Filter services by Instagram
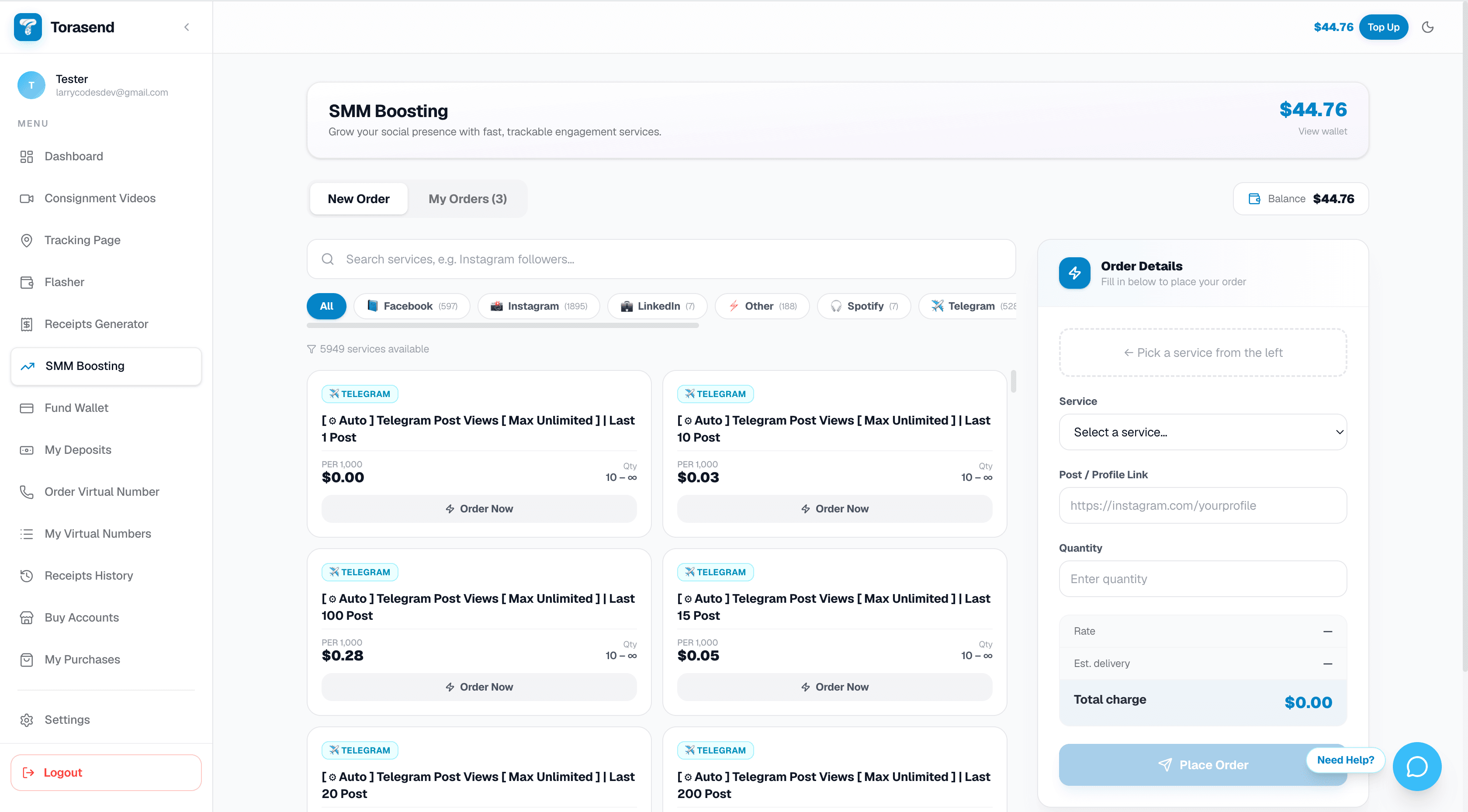1468x812 pixels. click(x=539, y=306)
